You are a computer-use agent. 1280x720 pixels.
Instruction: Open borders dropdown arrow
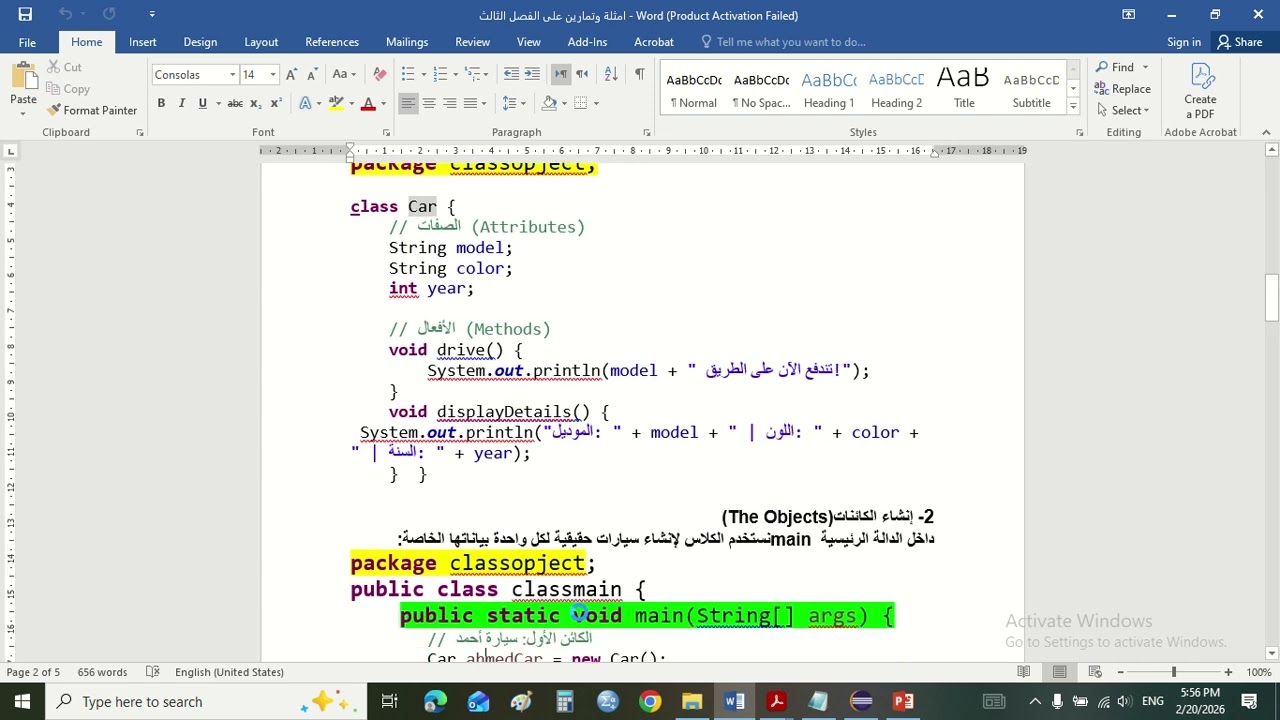click(x=594, y=103)
